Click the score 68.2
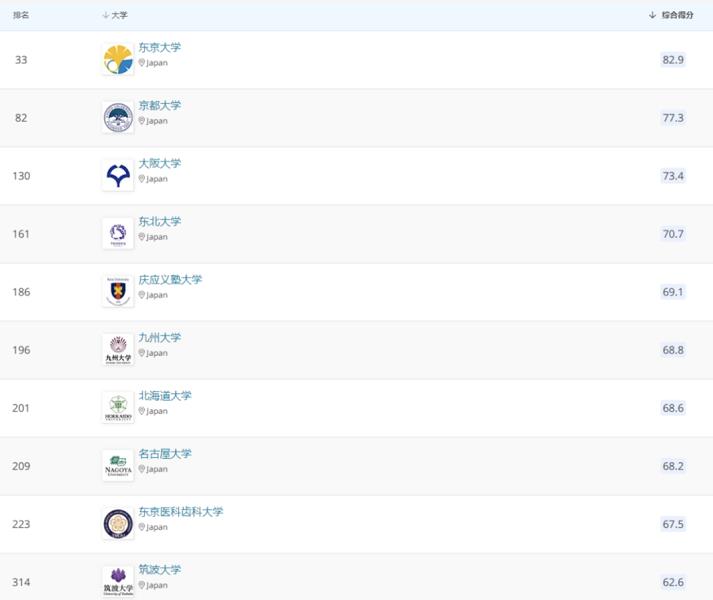Viewport: 713px width, 600px height. pyautogui.click(x=673, y=466)
